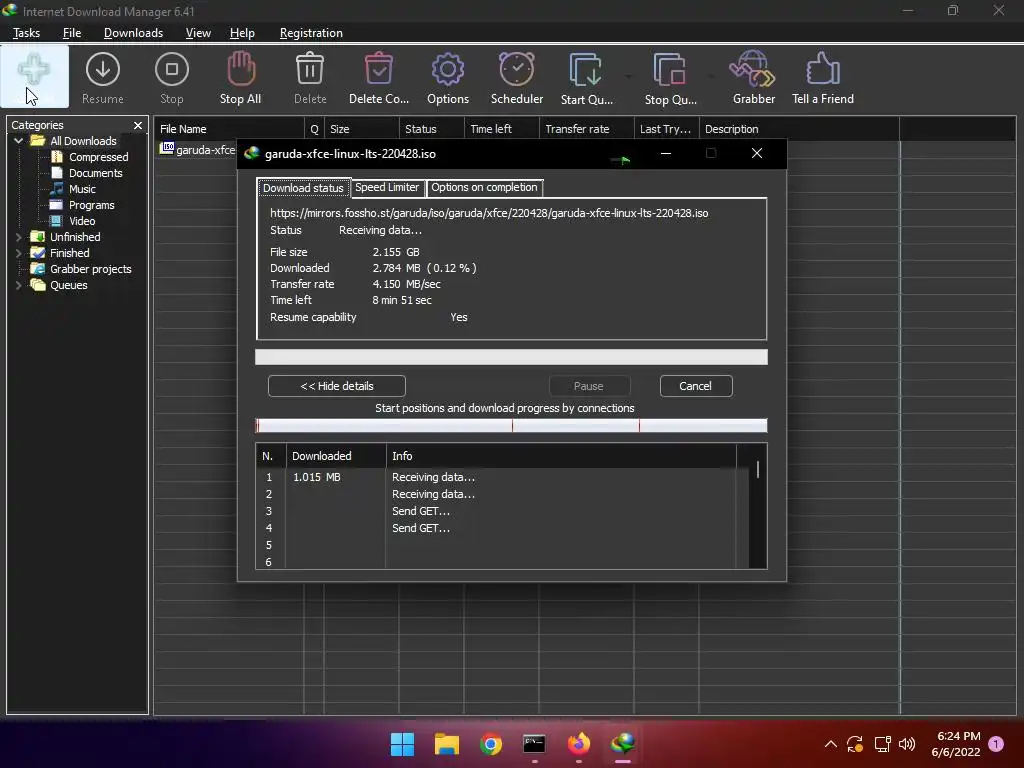Open File Explorer from taskbar
Screen dimensions: 1024x768
tap(447, 744)
